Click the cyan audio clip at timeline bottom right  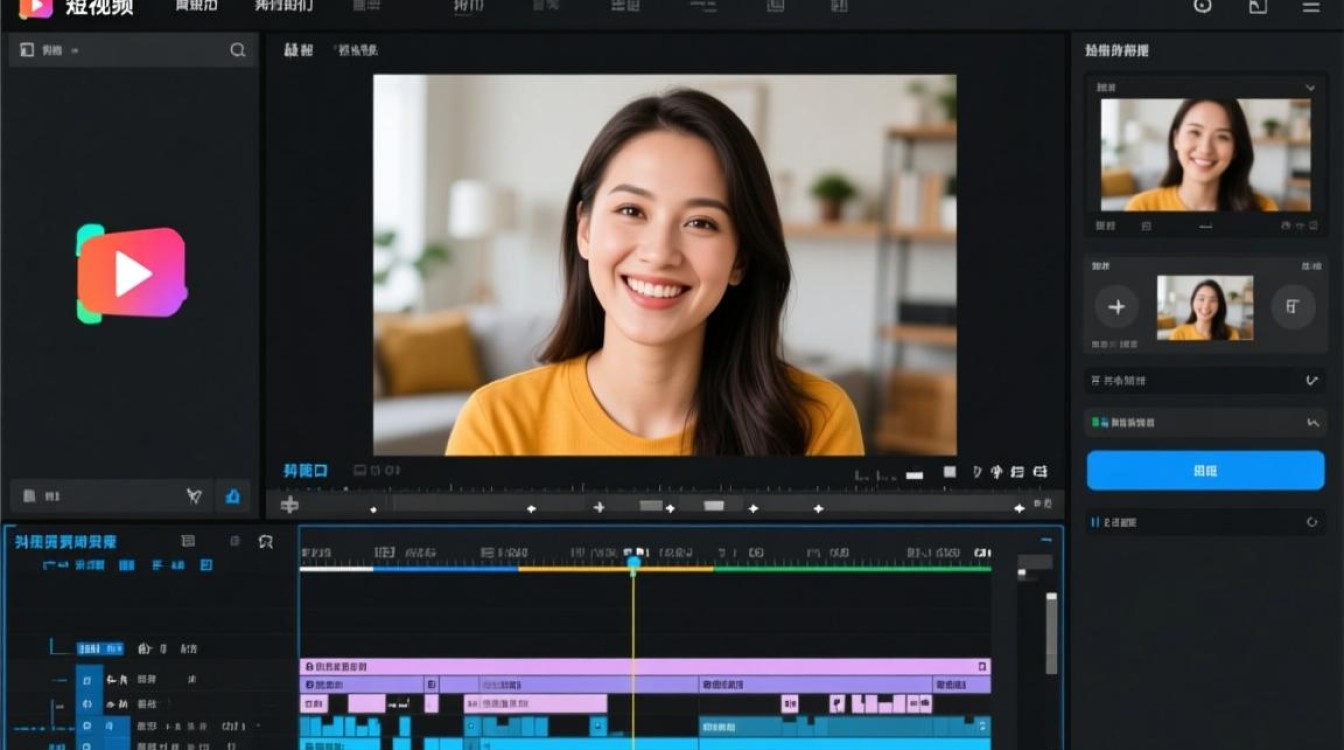[x=845, y=727]
